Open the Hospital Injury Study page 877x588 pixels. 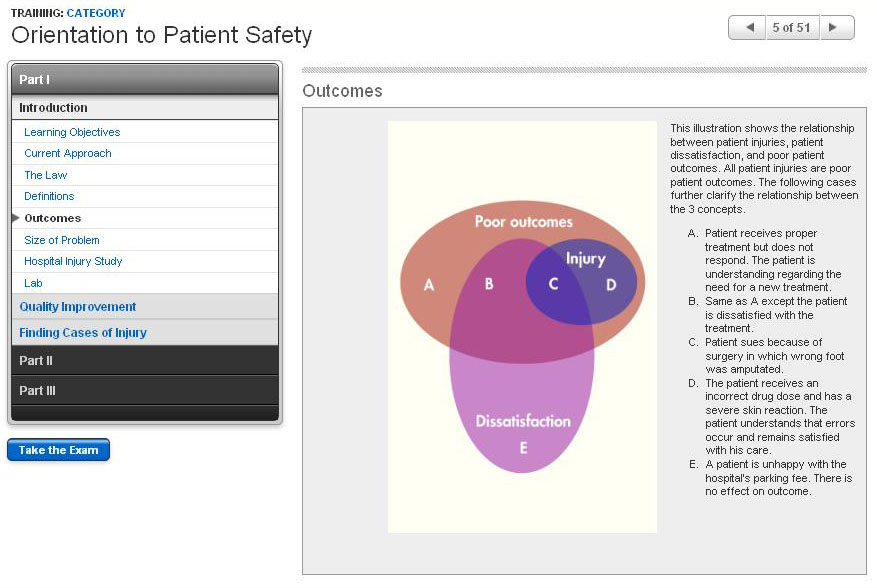point(73,261)
